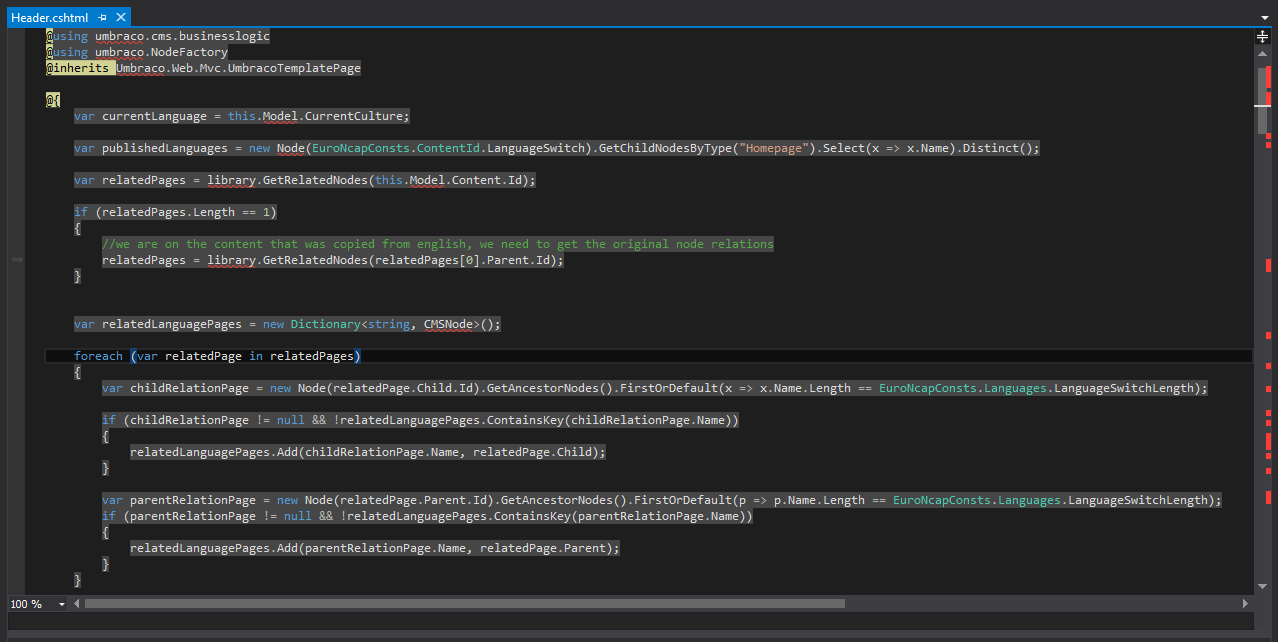Screen dimensions: 1278x642
Task: Click the horizontal scrollbar left arrow
Action: point(77,604)
